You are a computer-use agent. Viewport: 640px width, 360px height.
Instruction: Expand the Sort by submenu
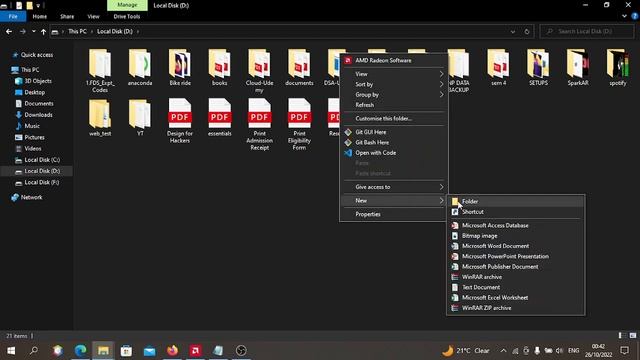click(x=394, y=84)
